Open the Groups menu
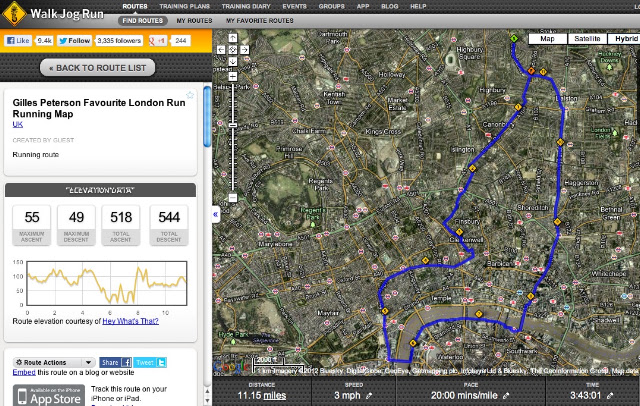640x406 pixels. 331,7
